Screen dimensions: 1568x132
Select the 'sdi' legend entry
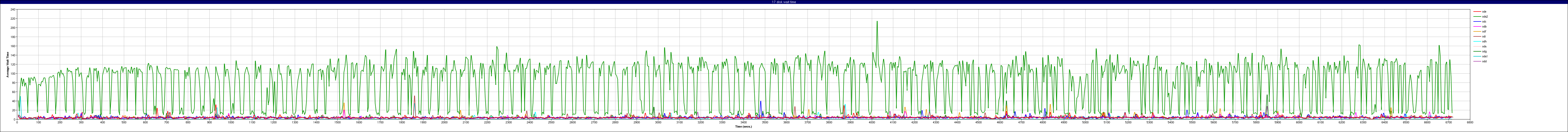(x=1485, y=36)
